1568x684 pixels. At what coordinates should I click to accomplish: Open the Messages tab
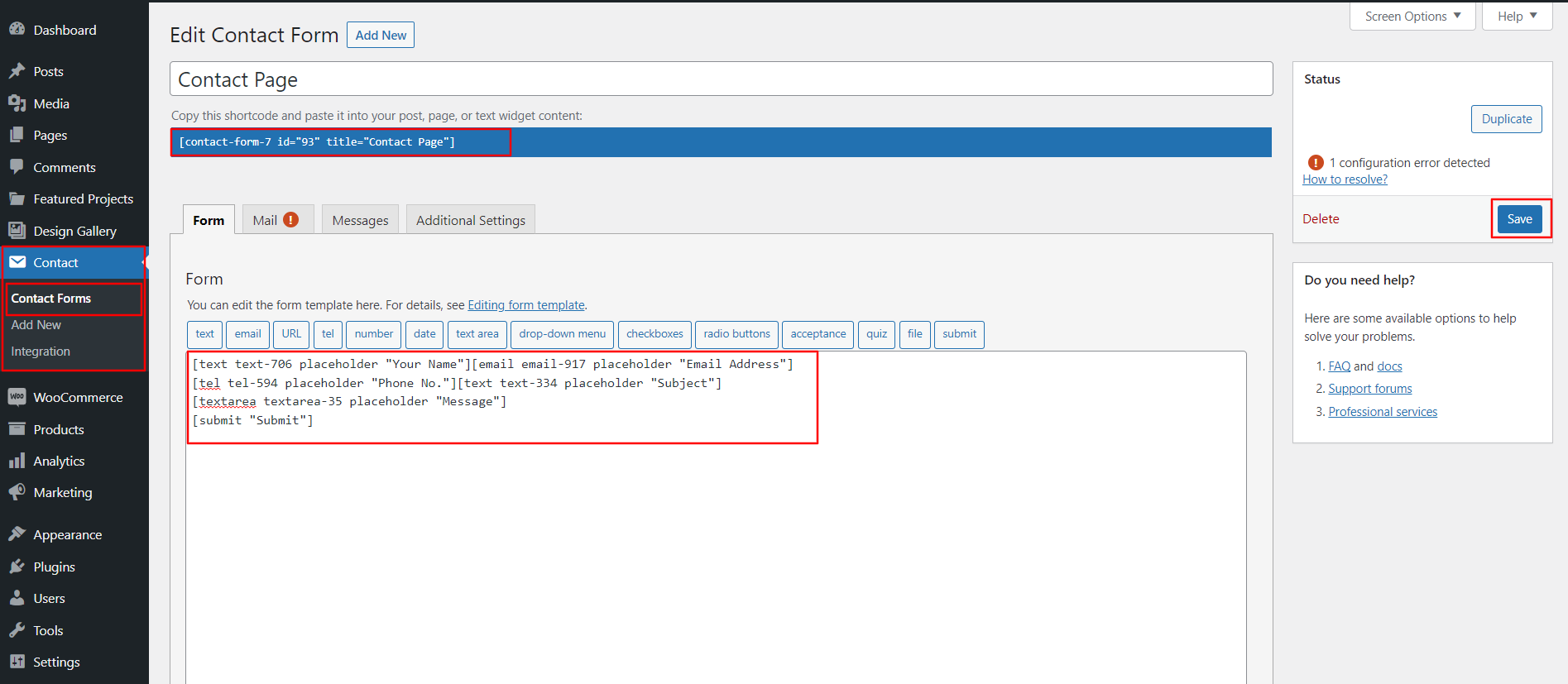pyautogui.click(x=360, y=220)
